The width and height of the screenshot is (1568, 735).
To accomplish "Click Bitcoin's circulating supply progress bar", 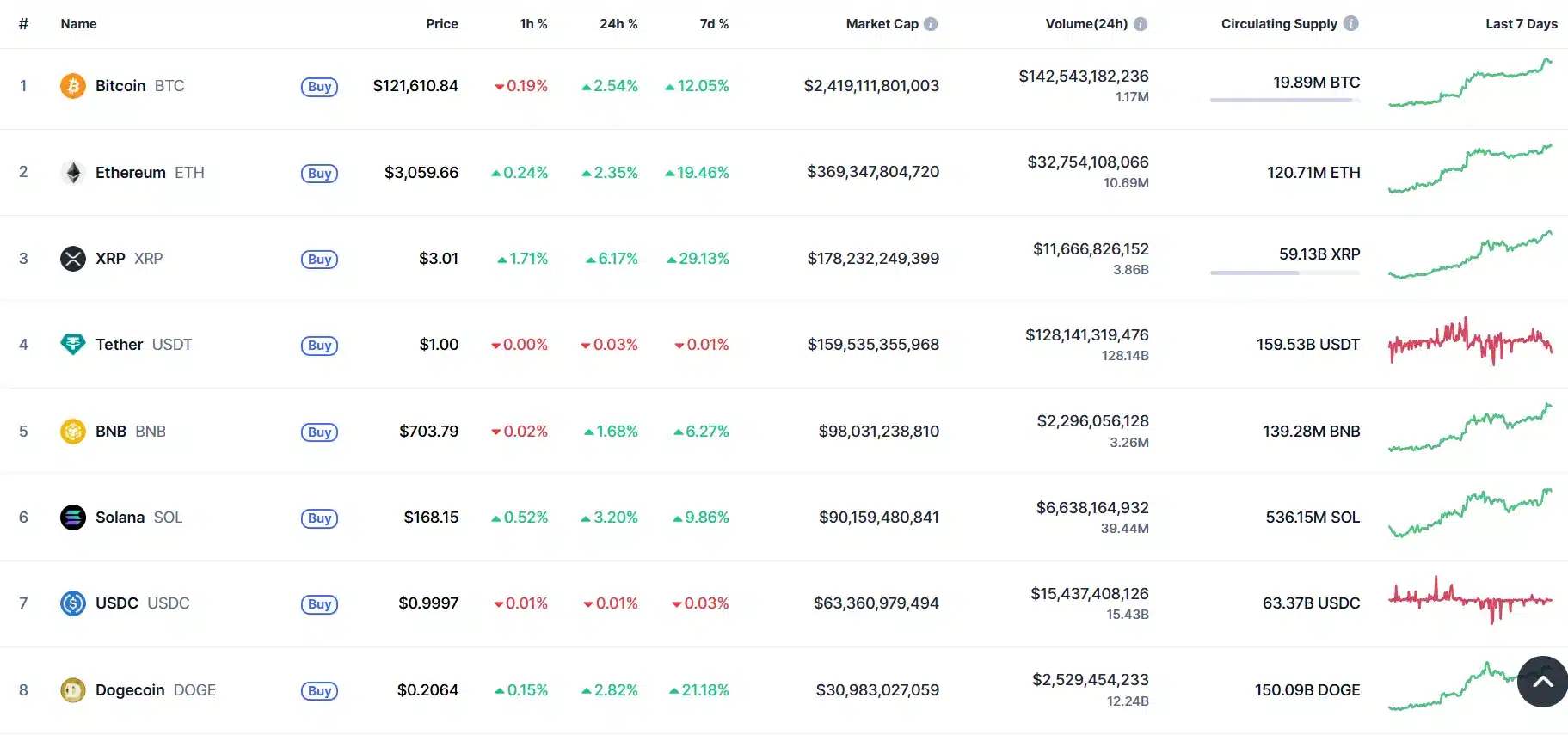I will [x=1285, y=101].
